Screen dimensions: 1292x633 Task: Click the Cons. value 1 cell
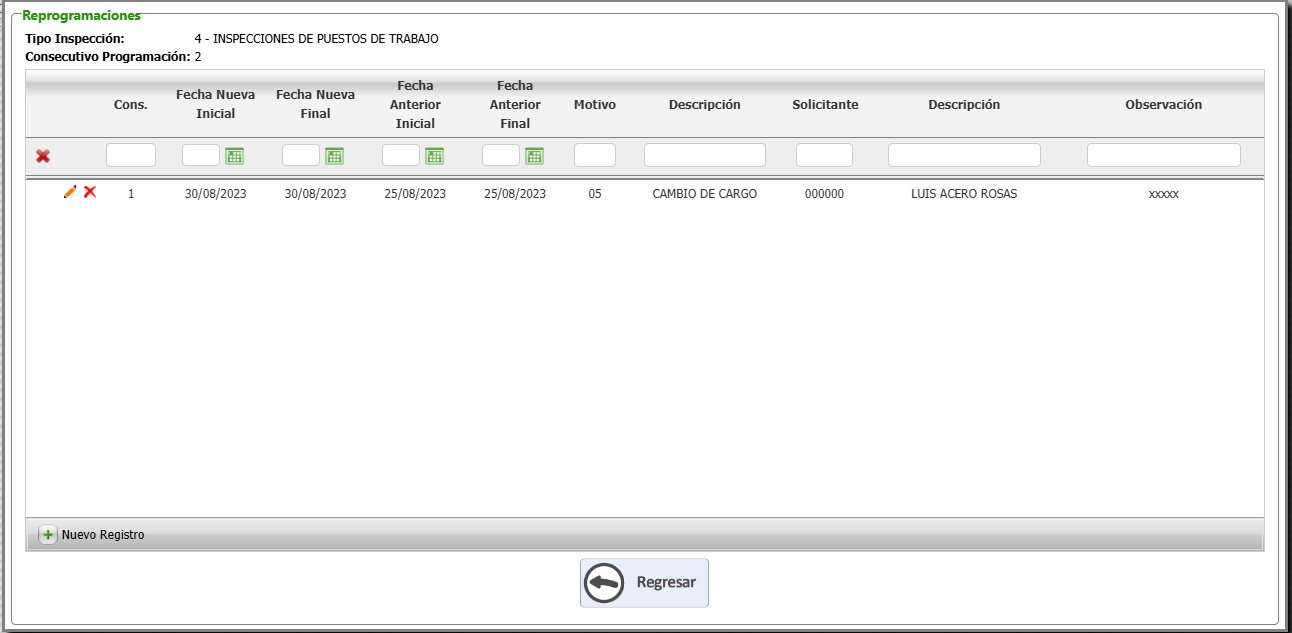[131, 194]
